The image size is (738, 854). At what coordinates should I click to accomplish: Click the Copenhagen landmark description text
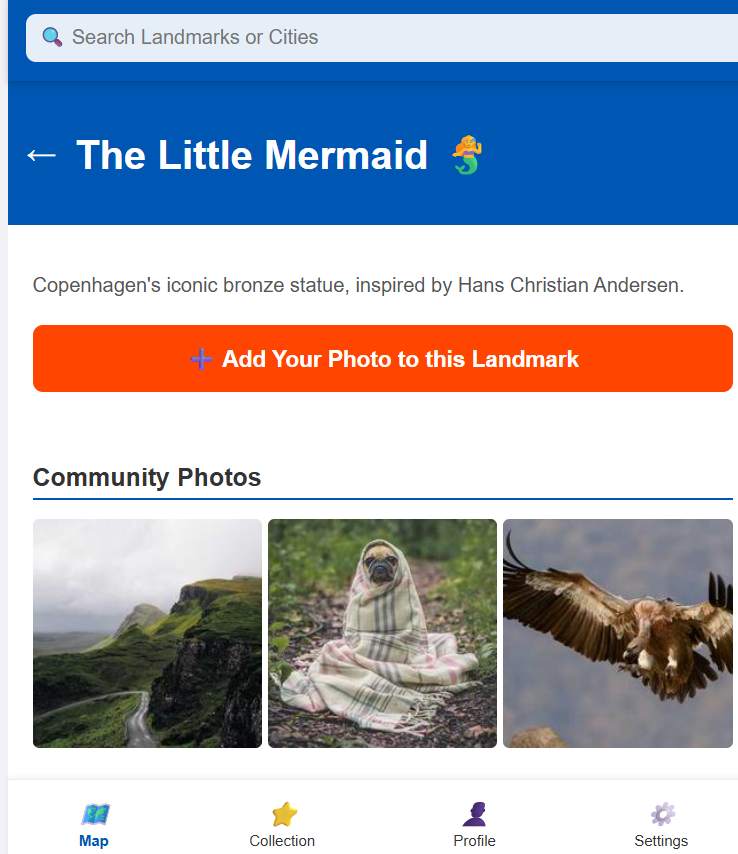pos(358,285)
